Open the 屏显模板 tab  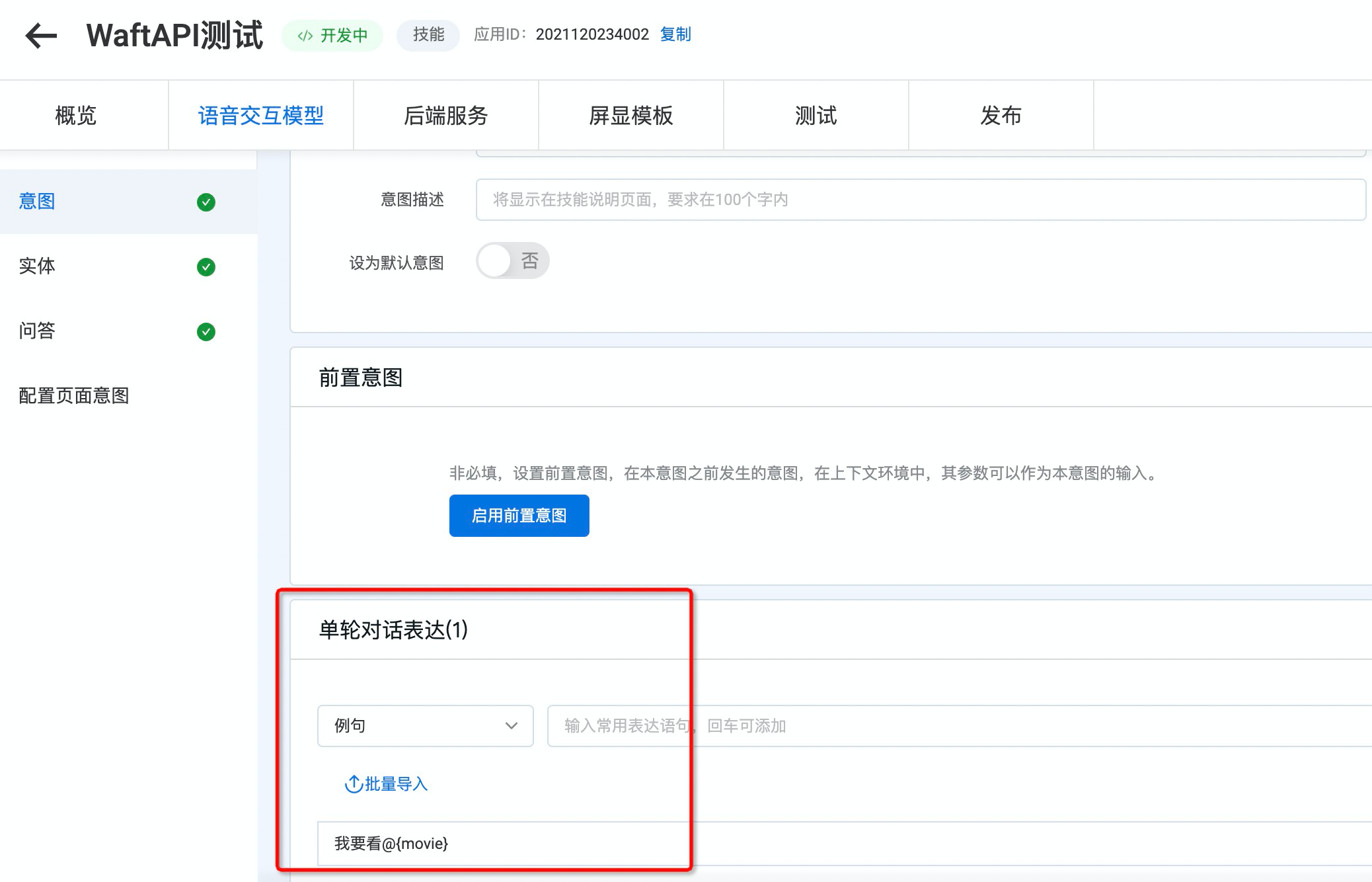[631, 116]
